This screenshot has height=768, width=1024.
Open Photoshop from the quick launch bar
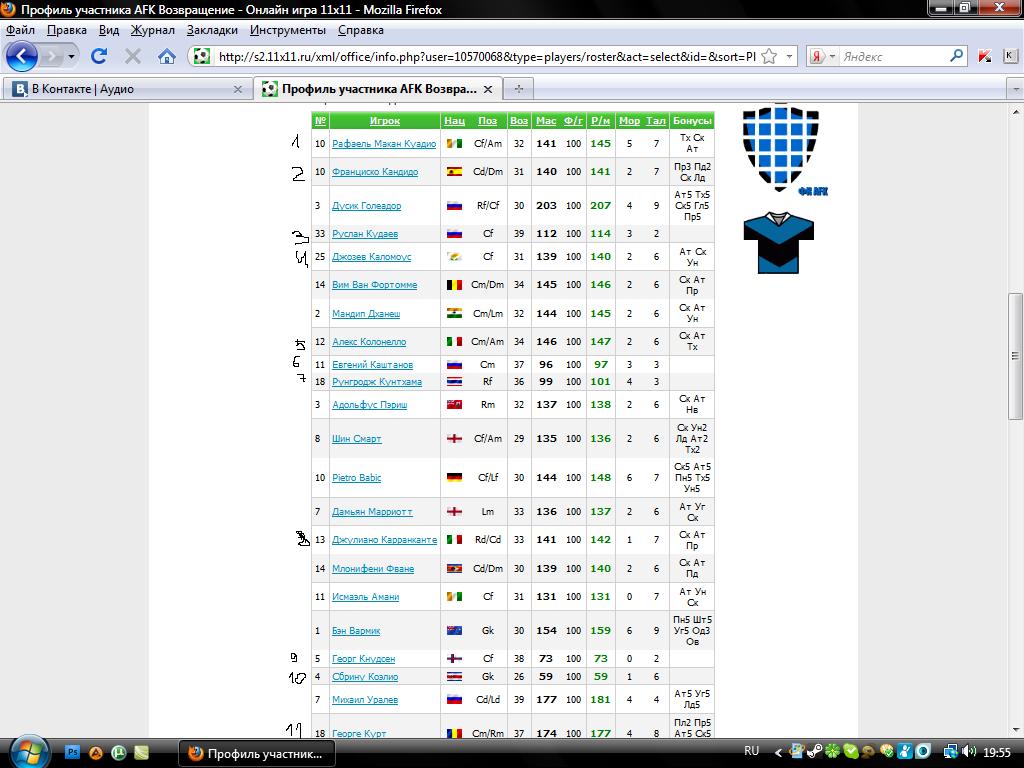coord(73,752)
